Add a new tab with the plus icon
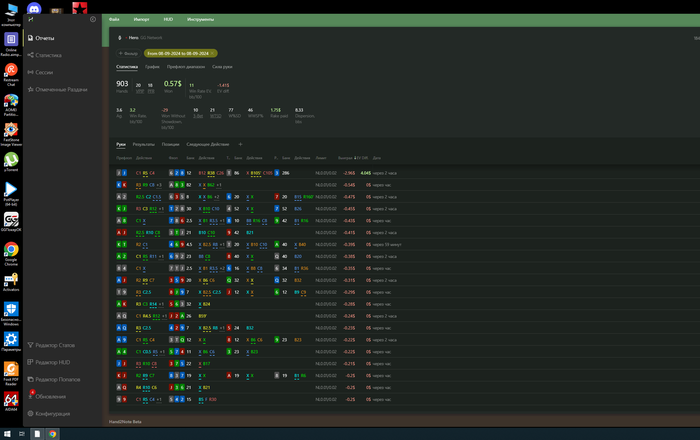This screenshot has width=700, height=440. [240, 144]
